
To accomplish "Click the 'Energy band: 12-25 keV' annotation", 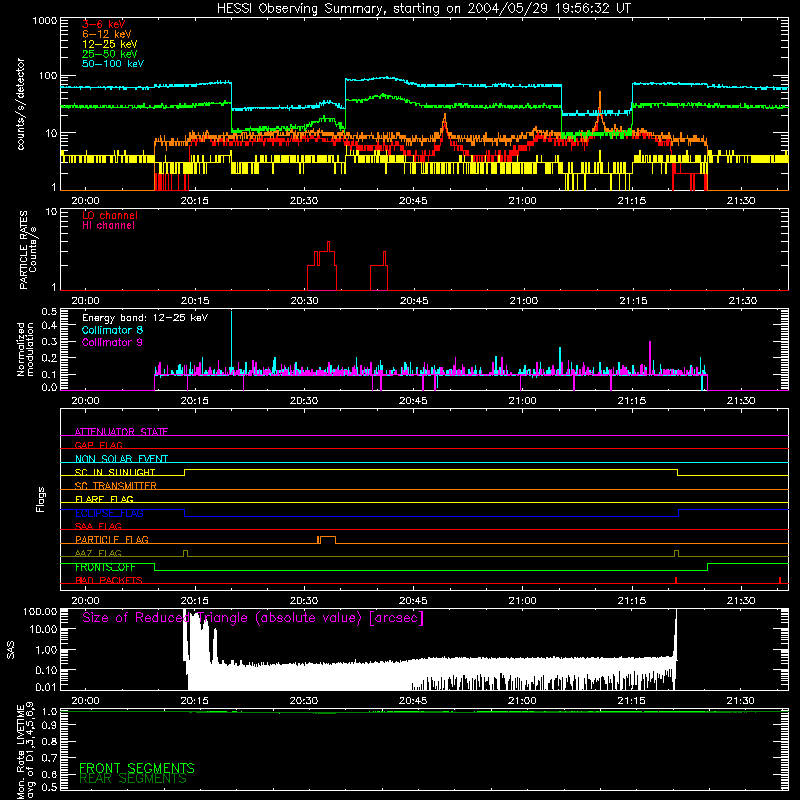I will click(x=145, y=318).
